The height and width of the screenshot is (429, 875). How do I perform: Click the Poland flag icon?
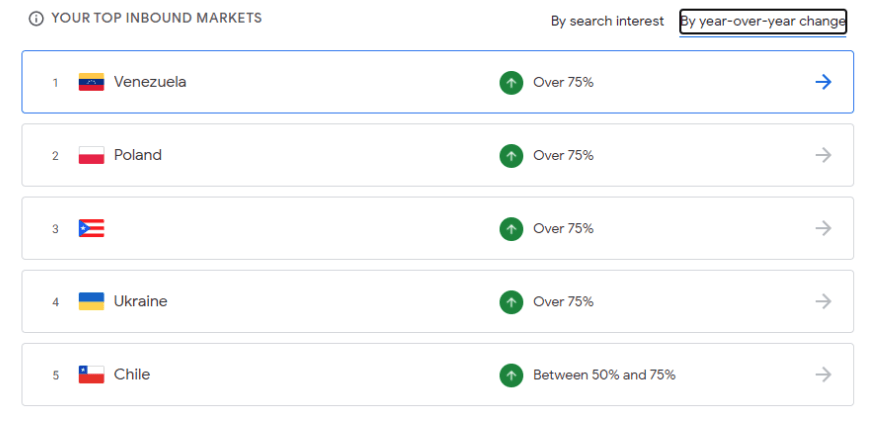[92, 155]
